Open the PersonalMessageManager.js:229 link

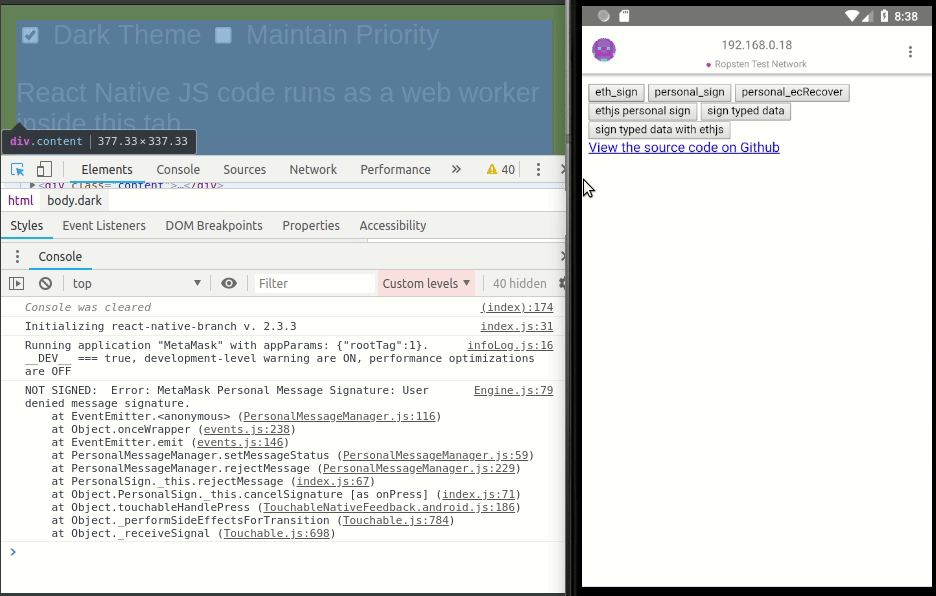(x=419, y=469)
